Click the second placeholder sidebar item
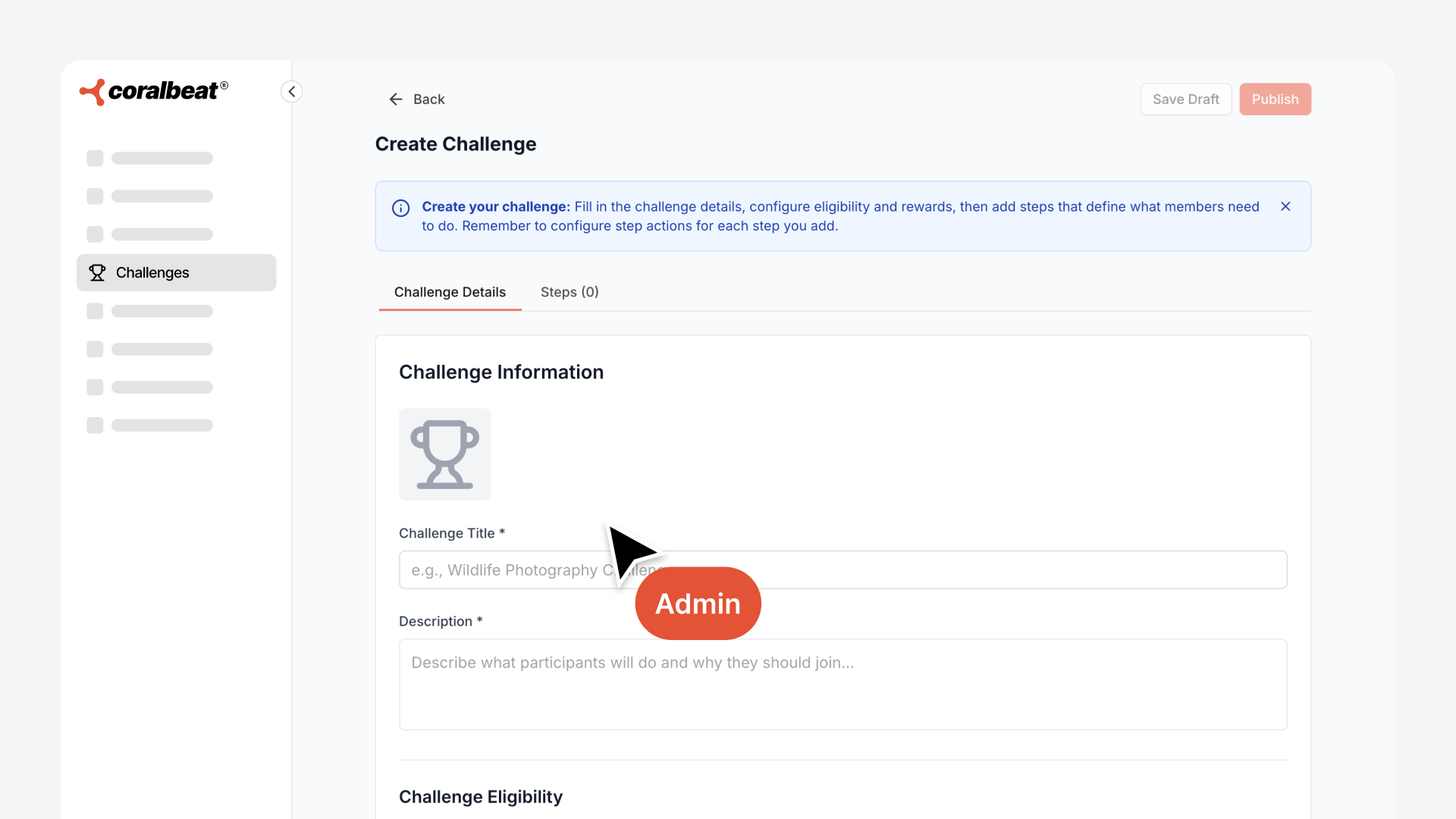Screen dimensions: 1456x819 click(x=162, y=196)
